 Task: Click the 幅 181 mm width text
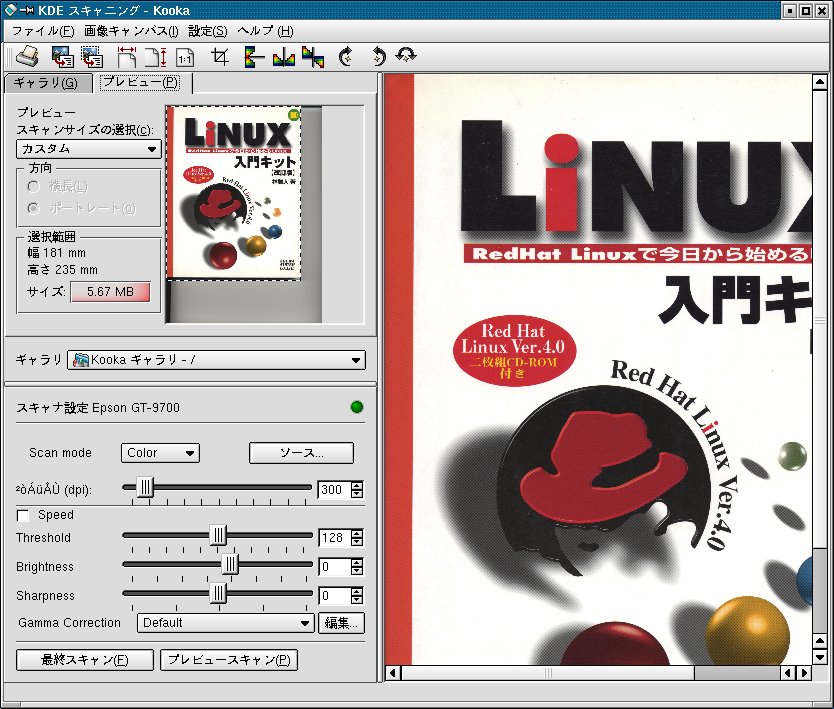tap(56, 253)
